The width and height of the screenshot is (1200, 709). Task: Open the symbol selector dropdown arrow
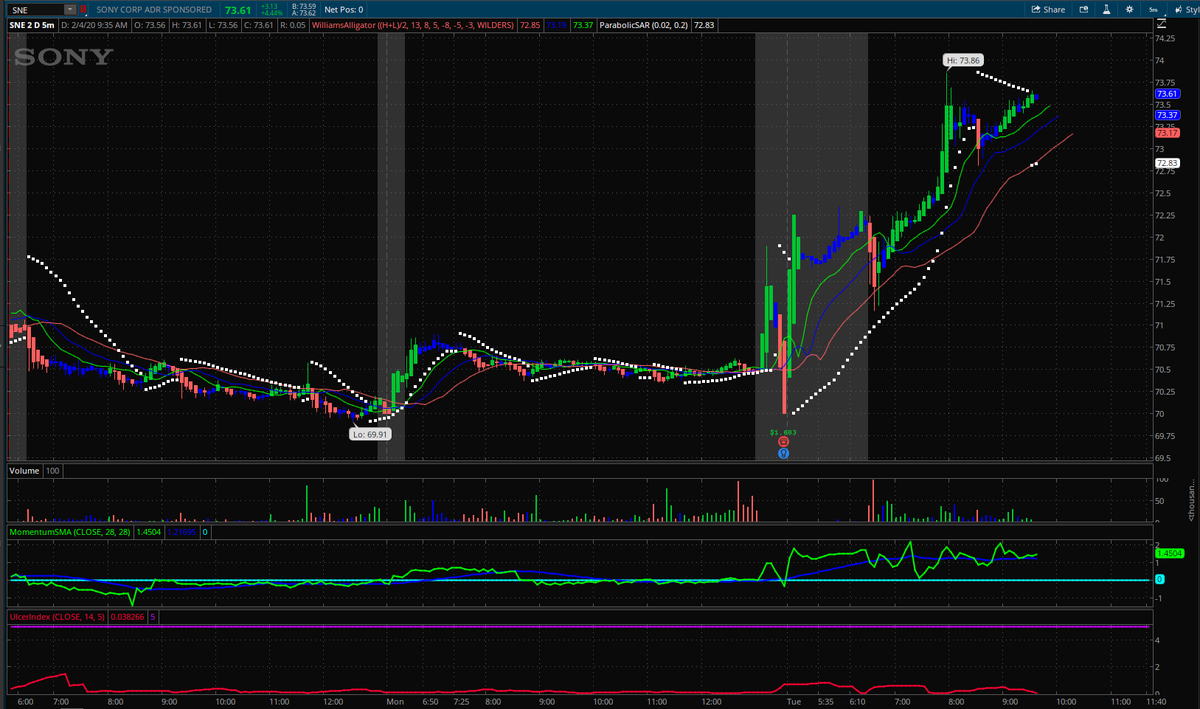[70, 9]
